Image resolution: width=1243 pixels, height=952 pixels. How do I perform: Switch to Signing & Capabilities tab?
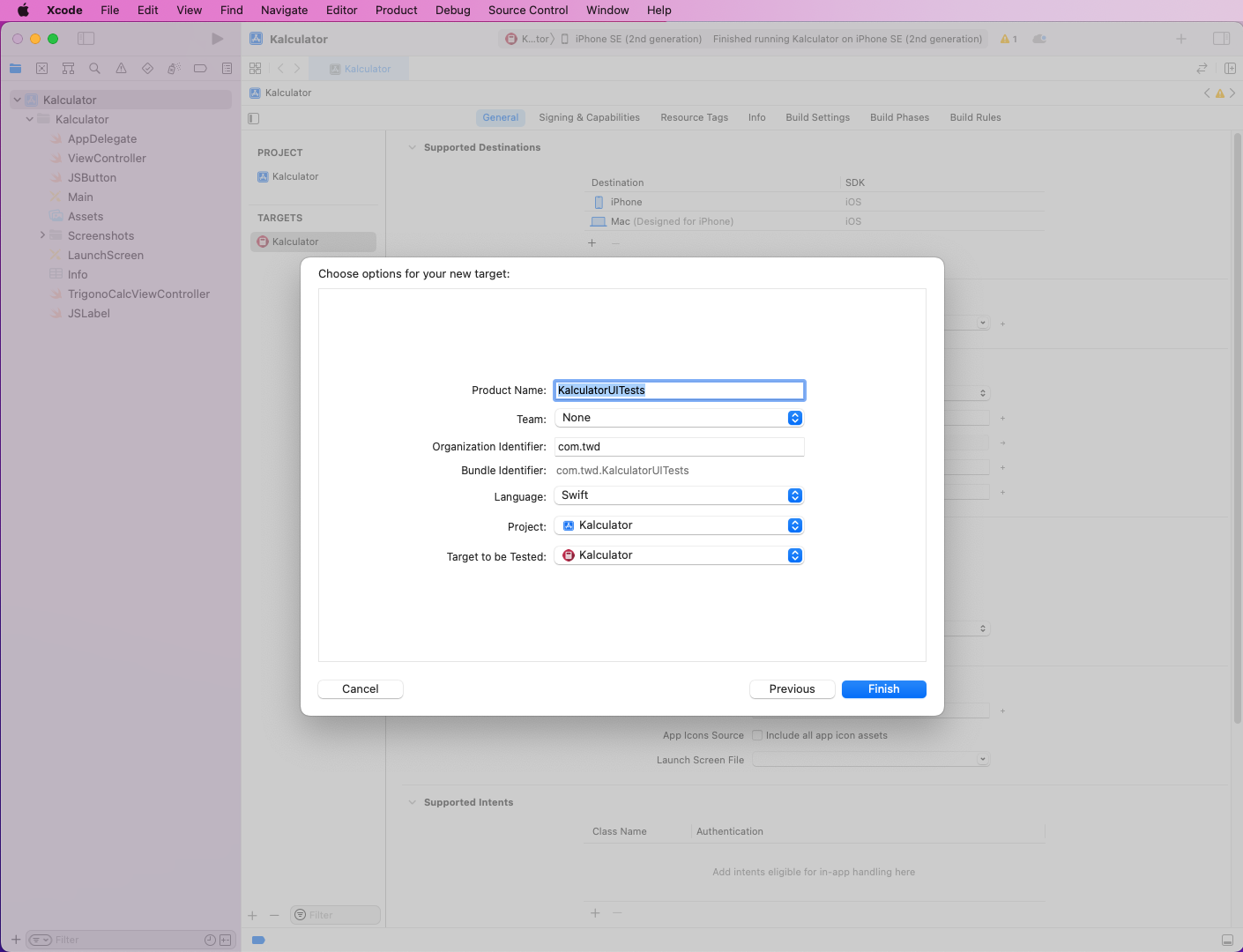590,117
